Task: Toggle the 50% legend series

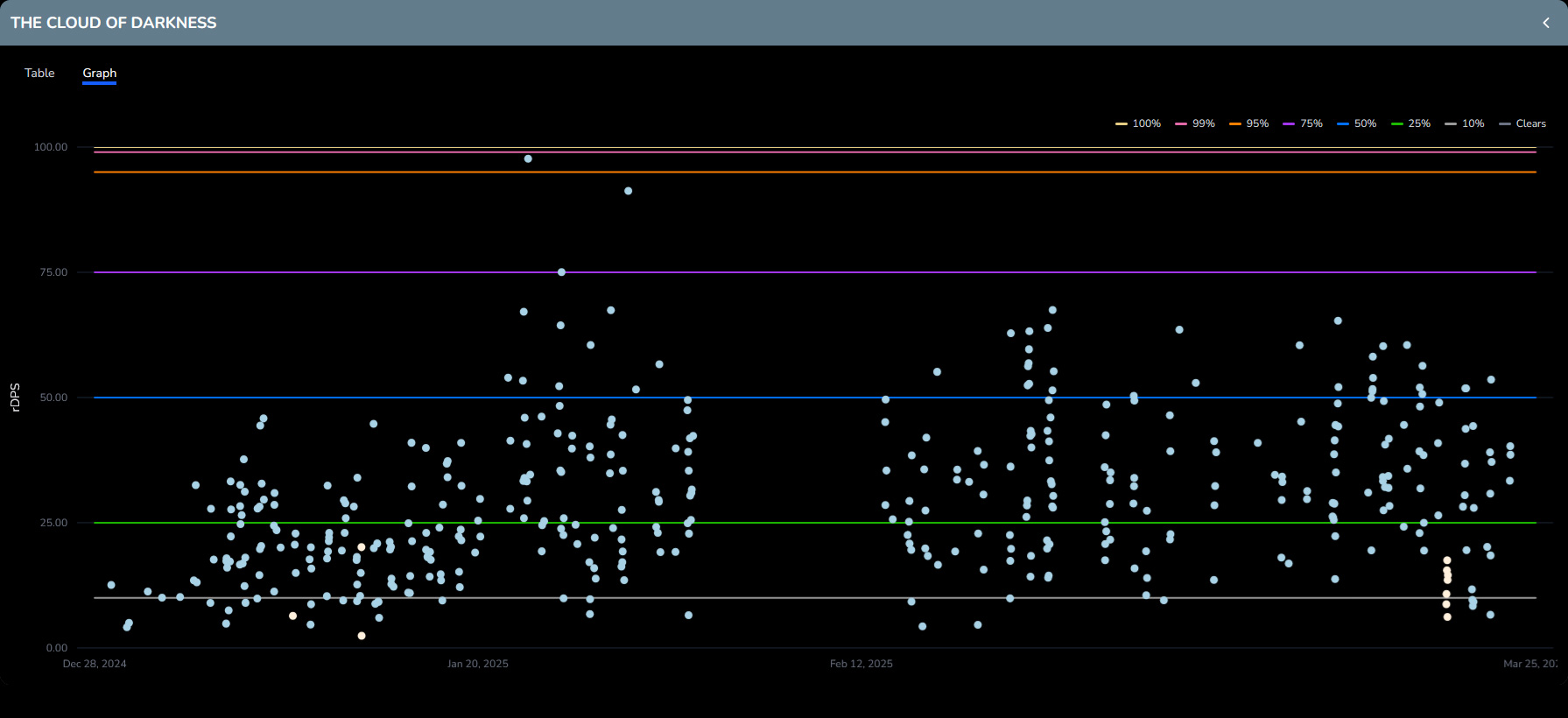Action: coord(1357,123)
